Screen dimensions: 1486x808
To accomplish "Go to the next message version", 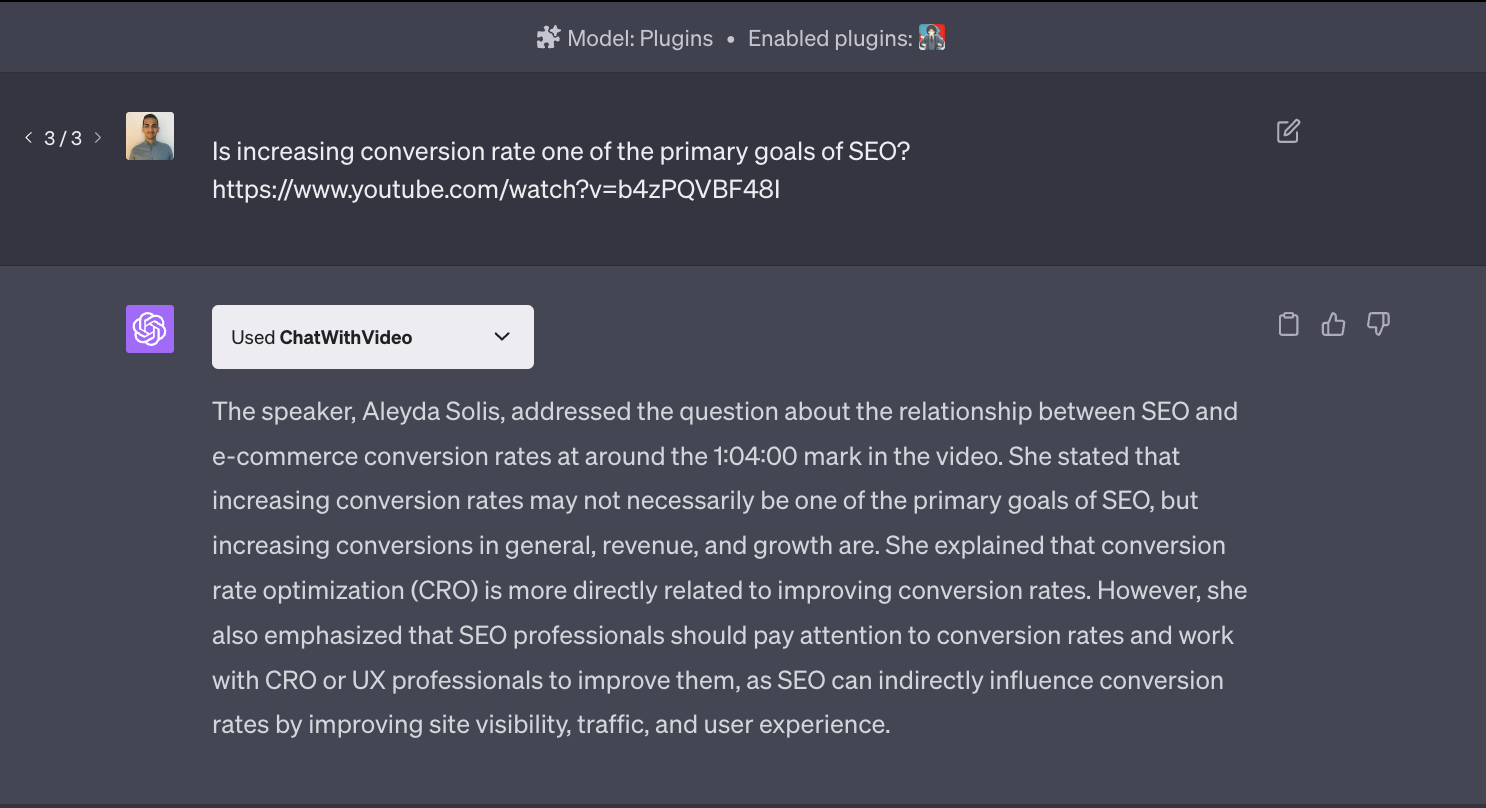I will coord(98,137).
